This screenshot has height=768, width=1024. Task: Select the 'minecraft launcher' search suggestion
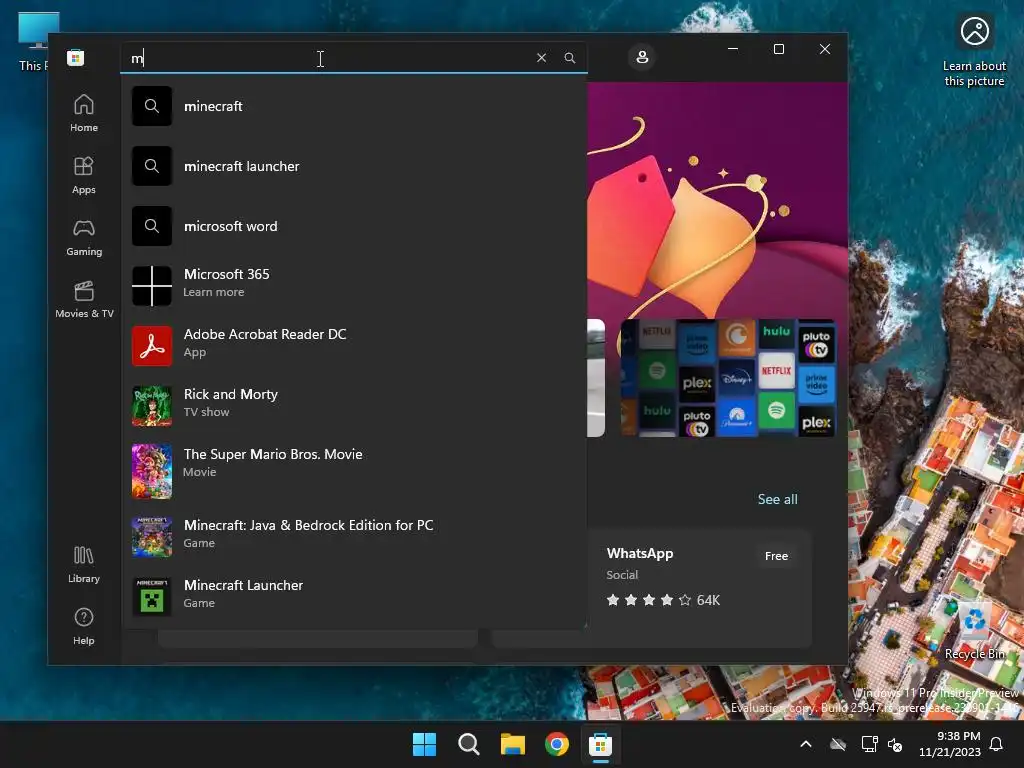[354, 166]
